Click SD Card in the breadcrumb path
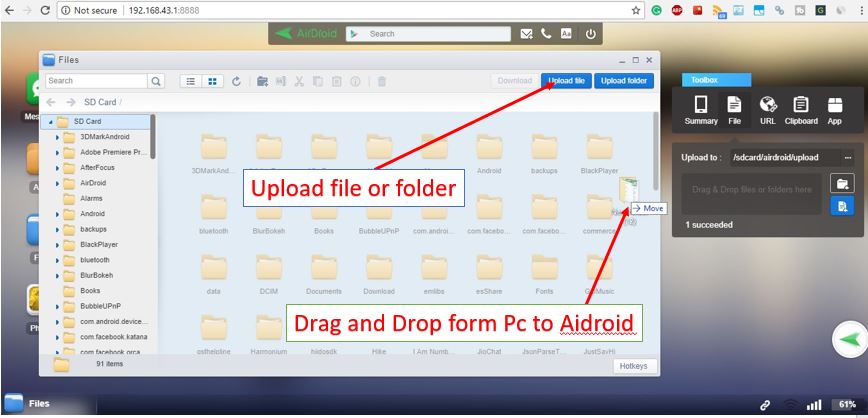Viewport: 868px width, 418px height. point(100,102)
